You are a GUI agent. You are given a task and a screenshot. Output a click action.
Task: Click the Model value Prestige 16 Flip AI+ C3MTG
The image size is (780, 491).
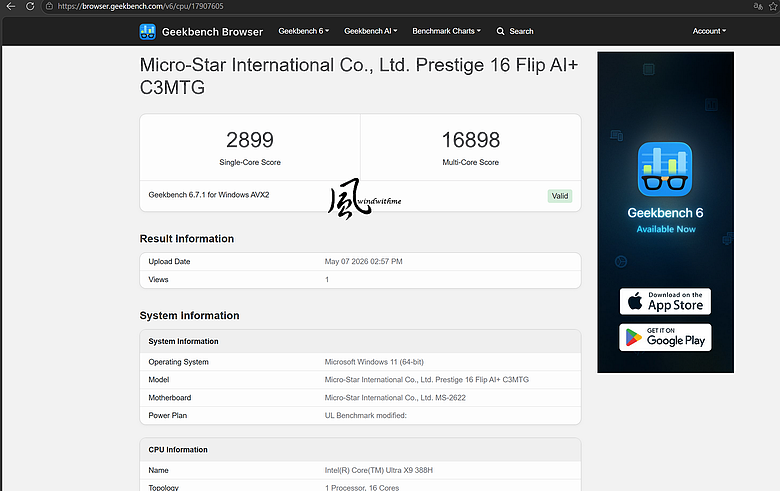click(427, 380)
